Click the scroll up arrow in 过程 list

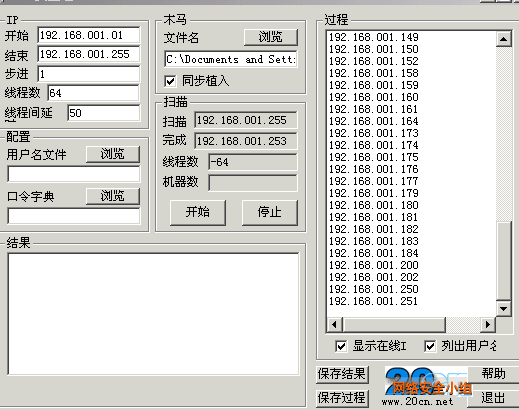click(x=503, y=39)
